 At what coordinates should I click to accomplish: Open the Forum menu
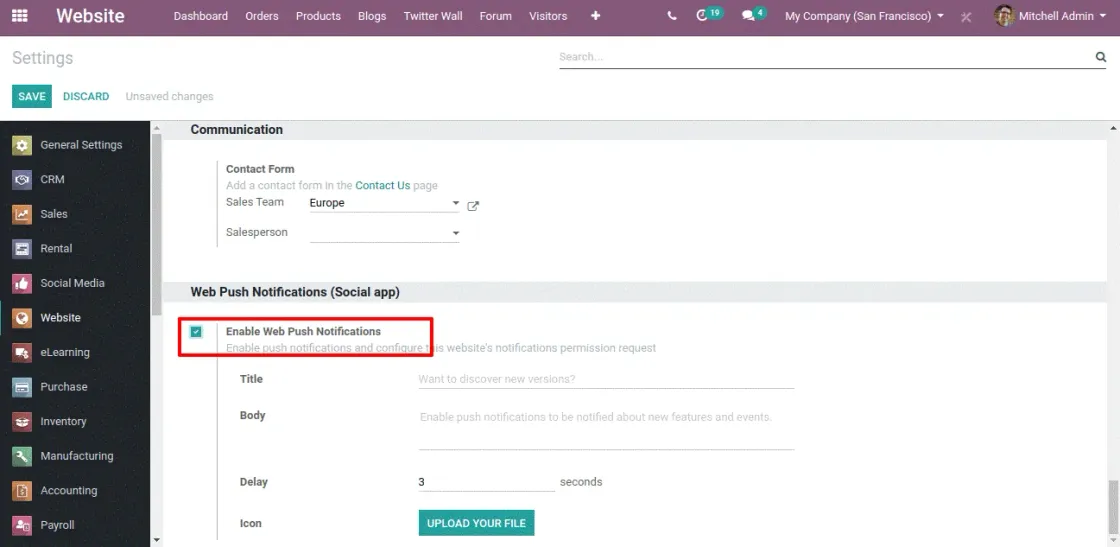[x=496, y=16]
